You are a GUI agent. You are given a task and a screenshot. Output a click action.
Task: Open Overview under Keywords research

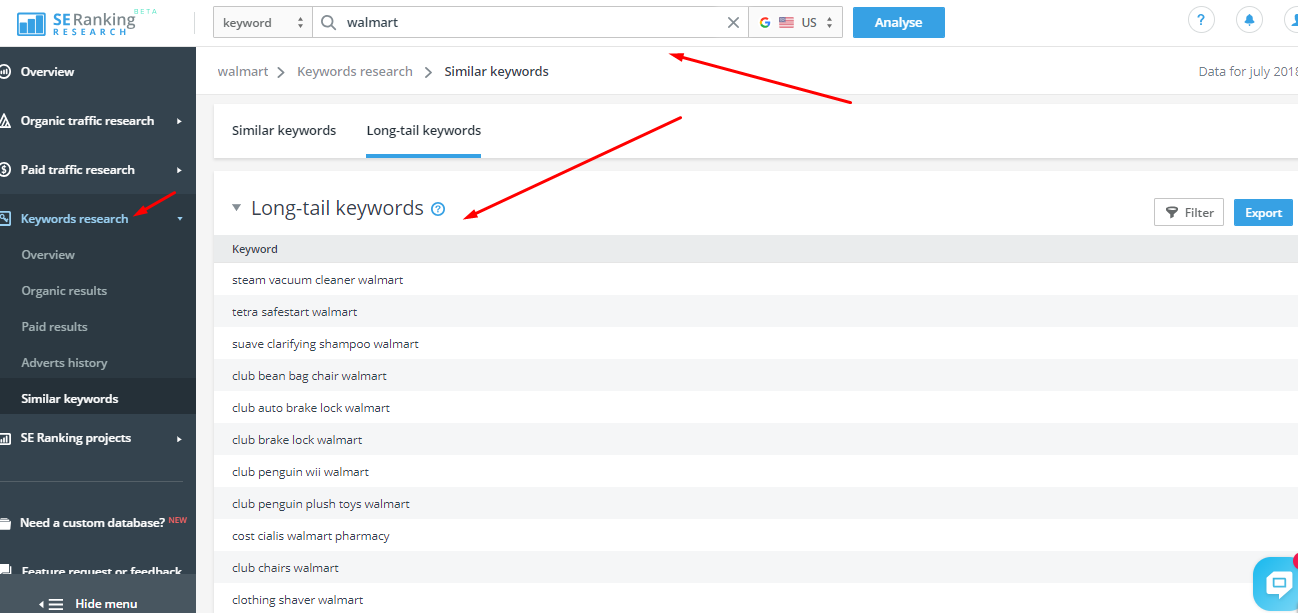(x=48, y=255)
